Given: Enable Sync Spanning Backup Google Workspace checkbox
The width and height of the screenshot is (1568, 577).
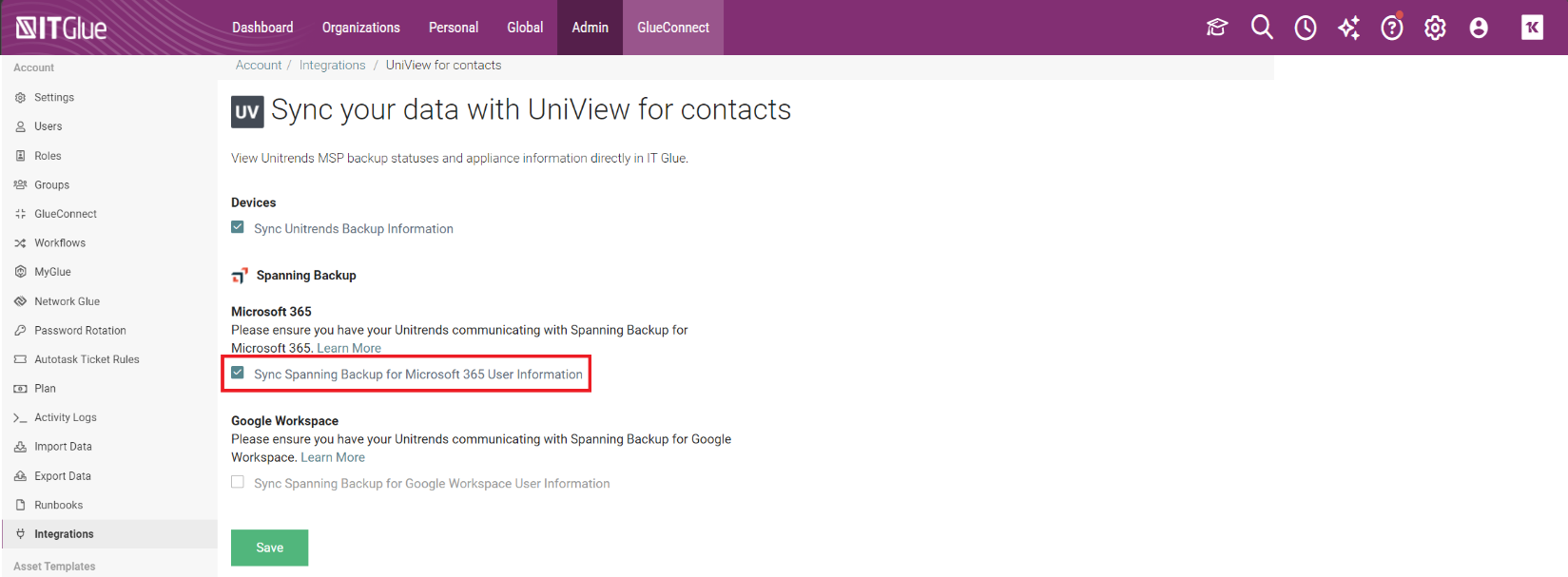Looking at the screenshot, I should [238, 482].
